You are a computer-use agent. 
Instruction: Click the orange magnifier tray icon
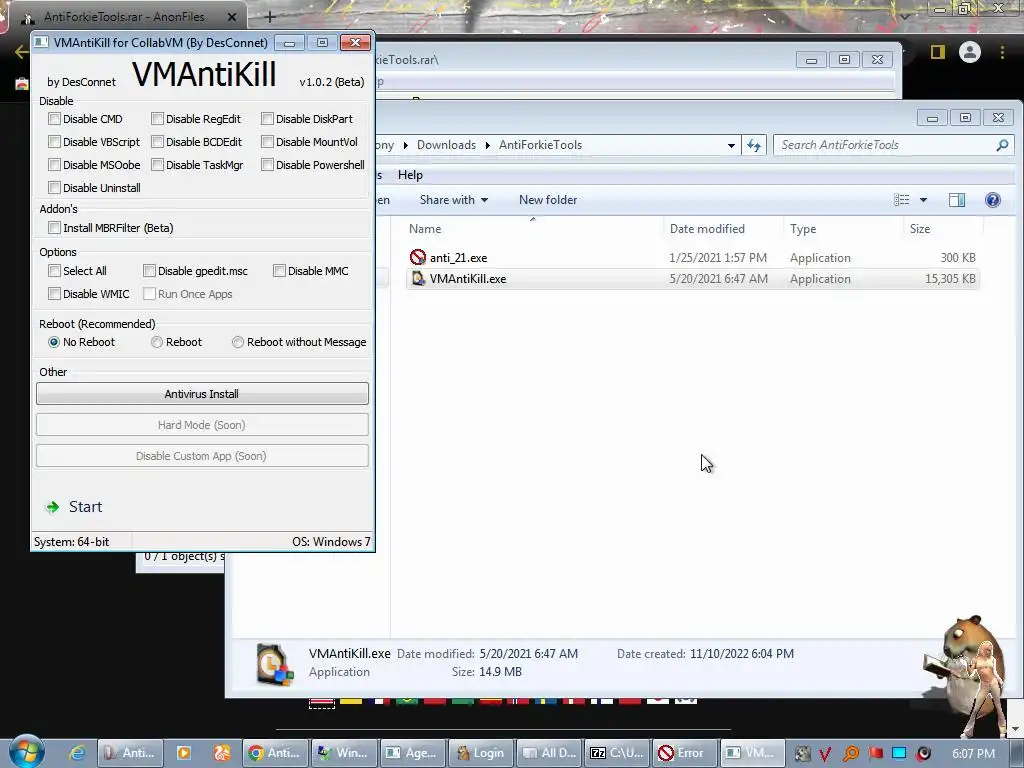coord(850,754)
